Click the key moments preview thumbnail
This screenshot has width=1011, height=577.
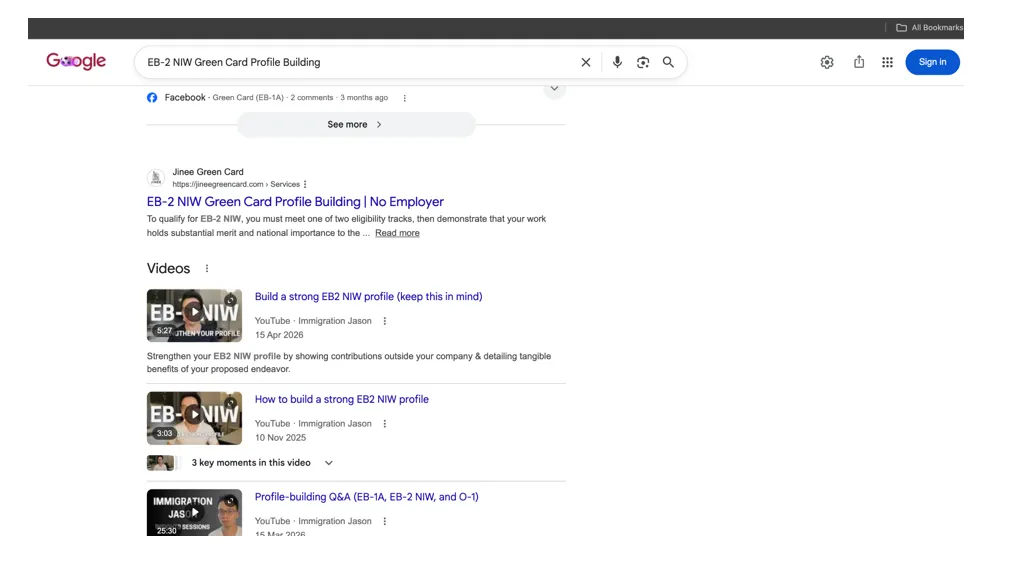[161, 463]
